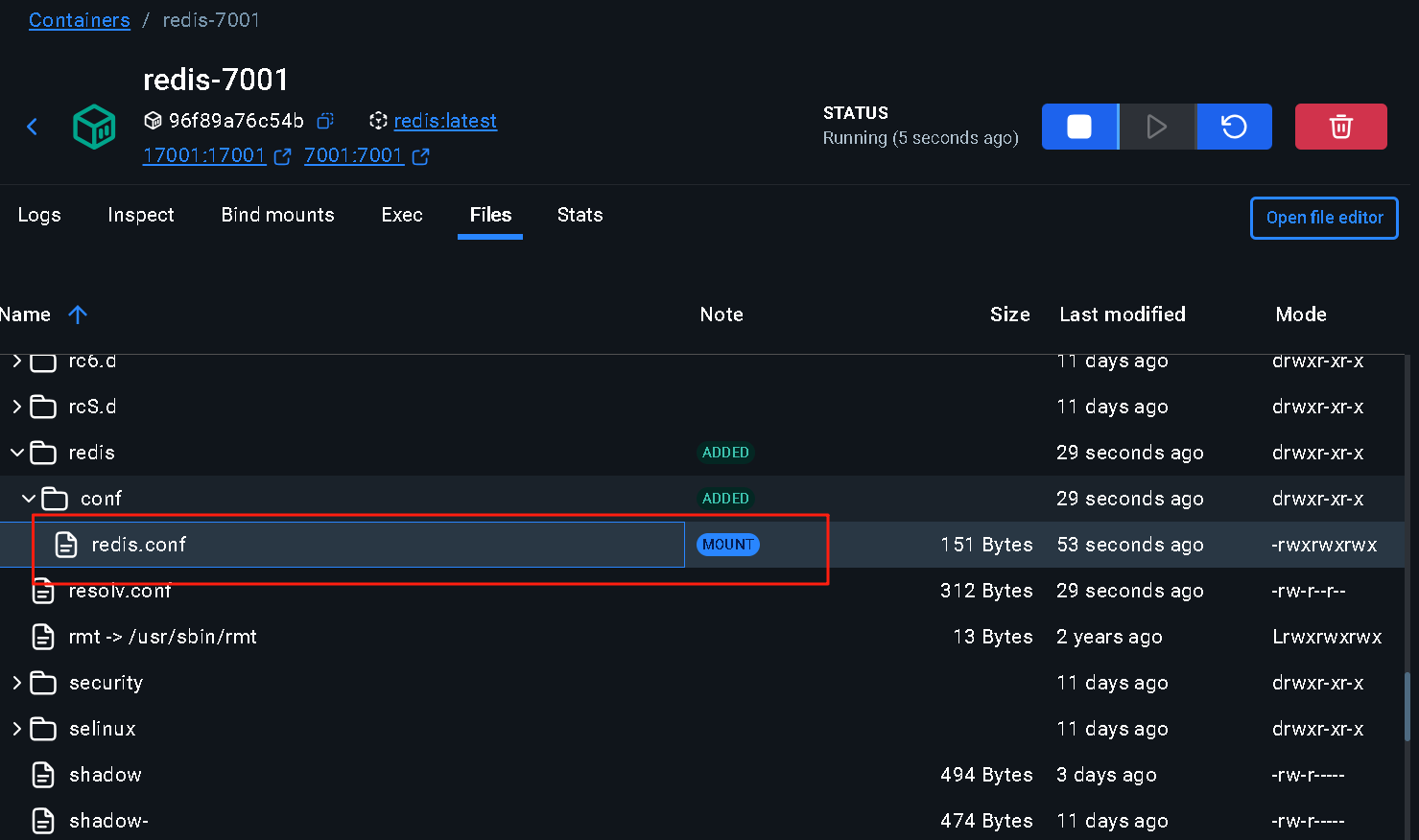Copy container ID 96f89a76c54b
Image resolution: width=1419 pixels, height=840 pixels.
(x=325, y=121)
